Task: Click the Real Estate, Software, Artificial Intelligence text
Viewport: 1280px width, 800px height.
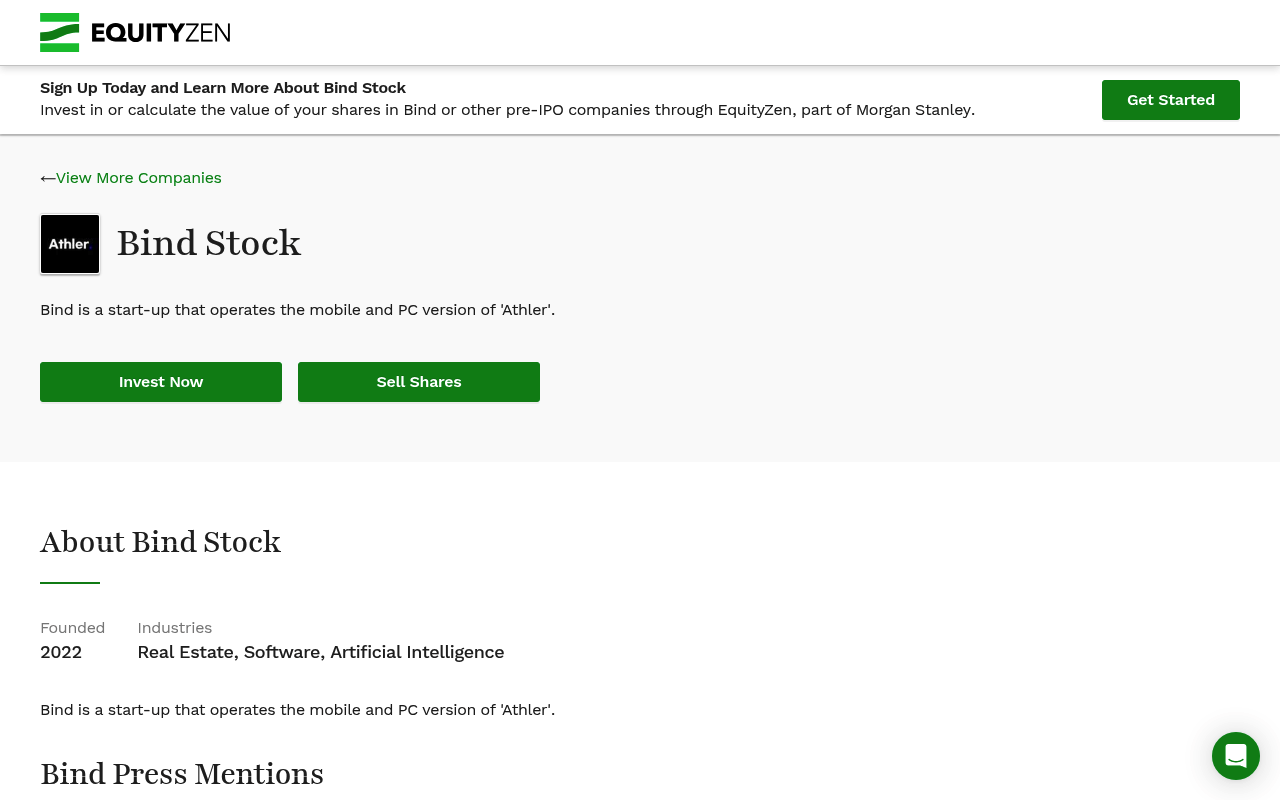Action: click(321, 652)
